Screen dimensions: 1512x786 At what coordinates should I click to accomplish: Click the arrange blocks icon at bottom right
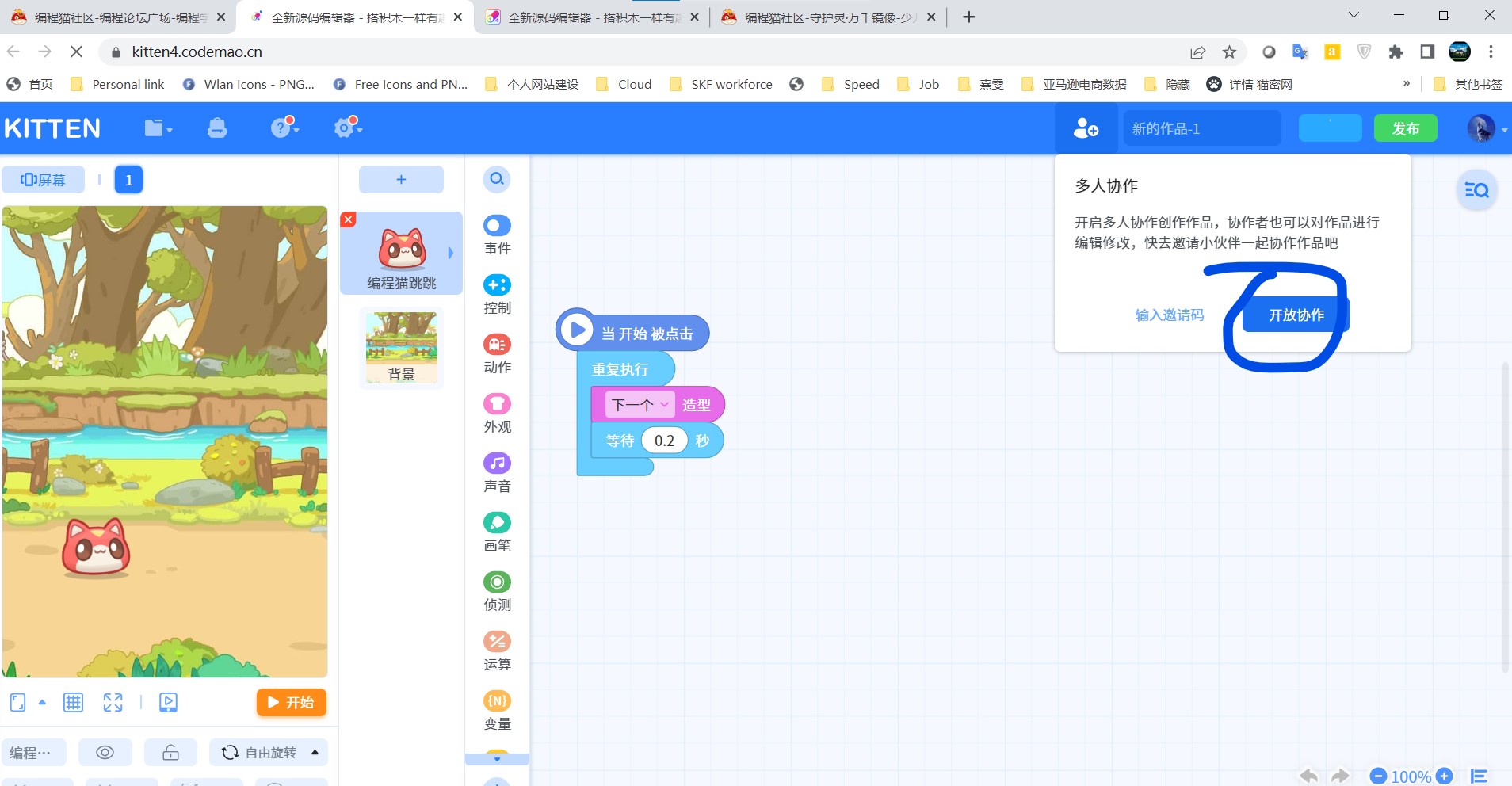tap(1479, 776)
